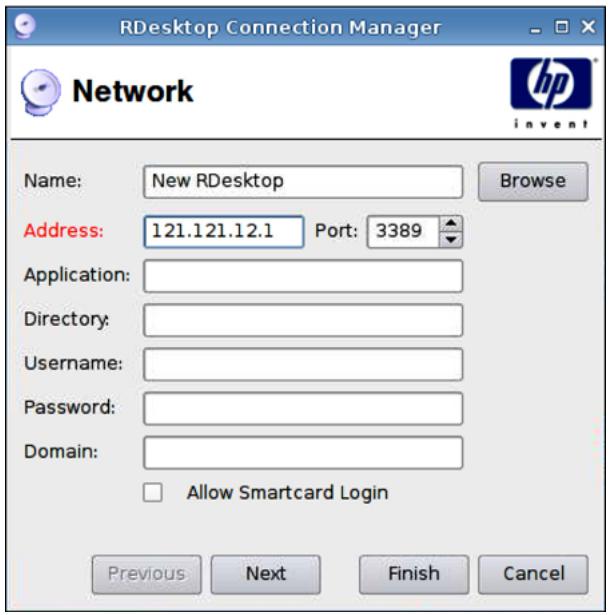Click the Domain input field

(x=303, y=453)
